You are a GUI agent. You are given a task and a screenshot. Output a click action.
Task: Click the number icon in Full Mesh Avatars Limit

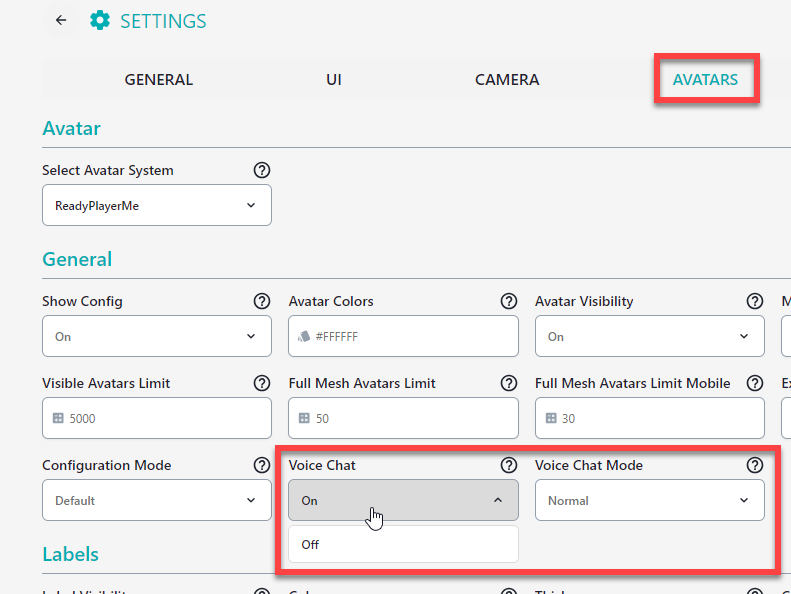point(304,418)
